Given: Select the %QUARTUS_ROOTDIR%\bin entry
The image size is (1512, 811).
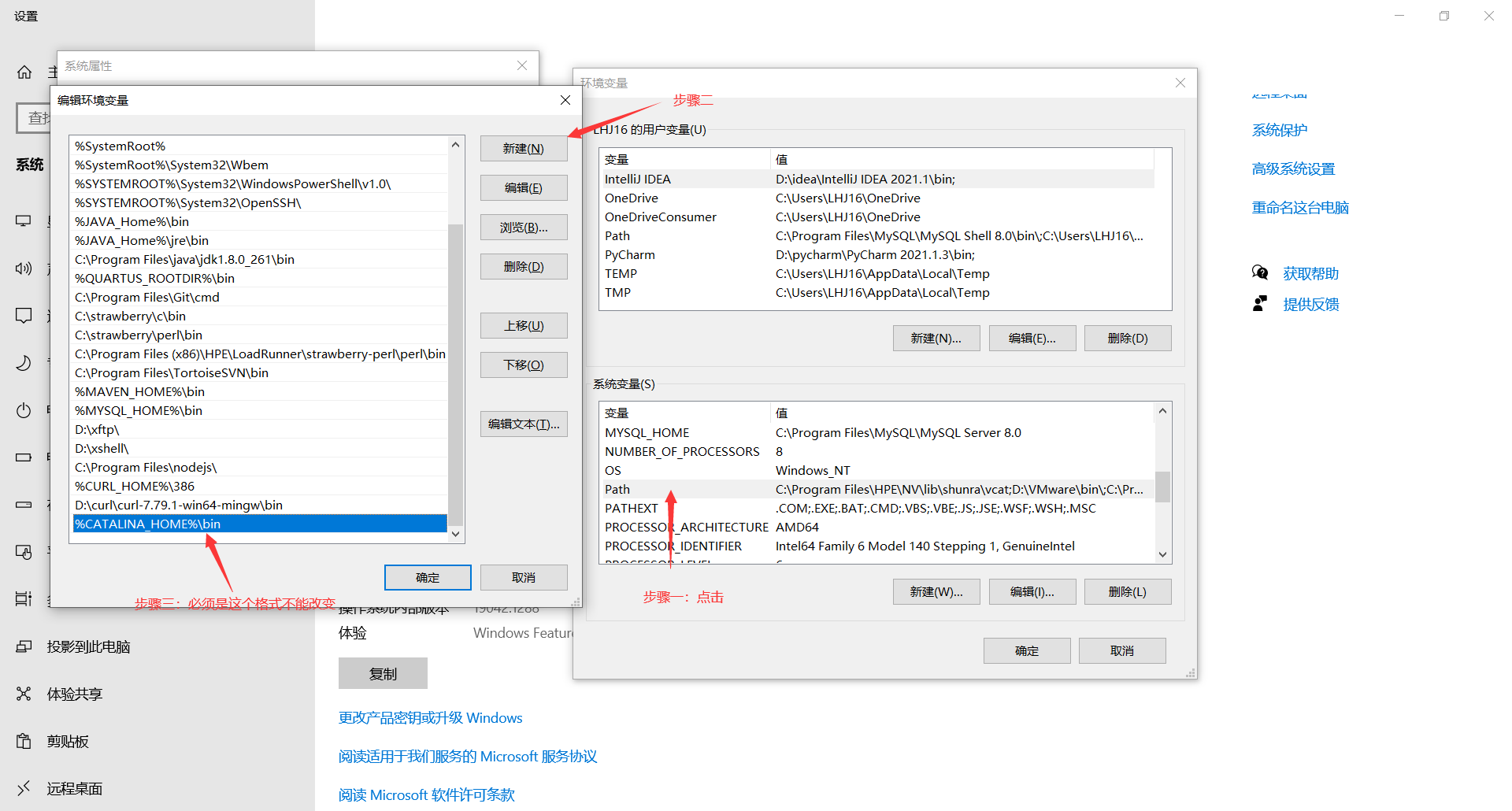Looking at the screenshot, I should coord(260,278).
